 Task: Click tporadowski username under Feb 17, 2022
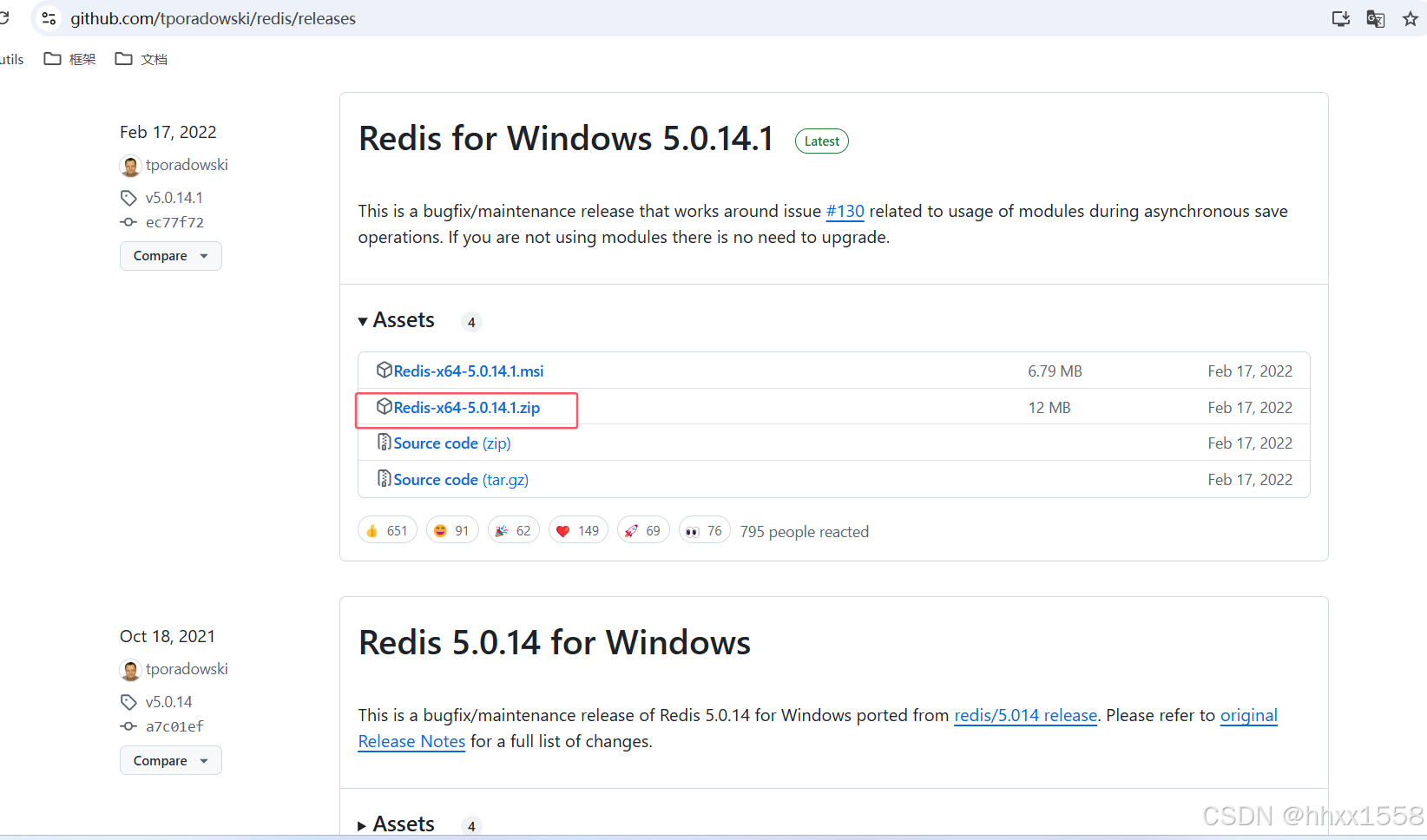pyautogui.click(x=187, y=165)
